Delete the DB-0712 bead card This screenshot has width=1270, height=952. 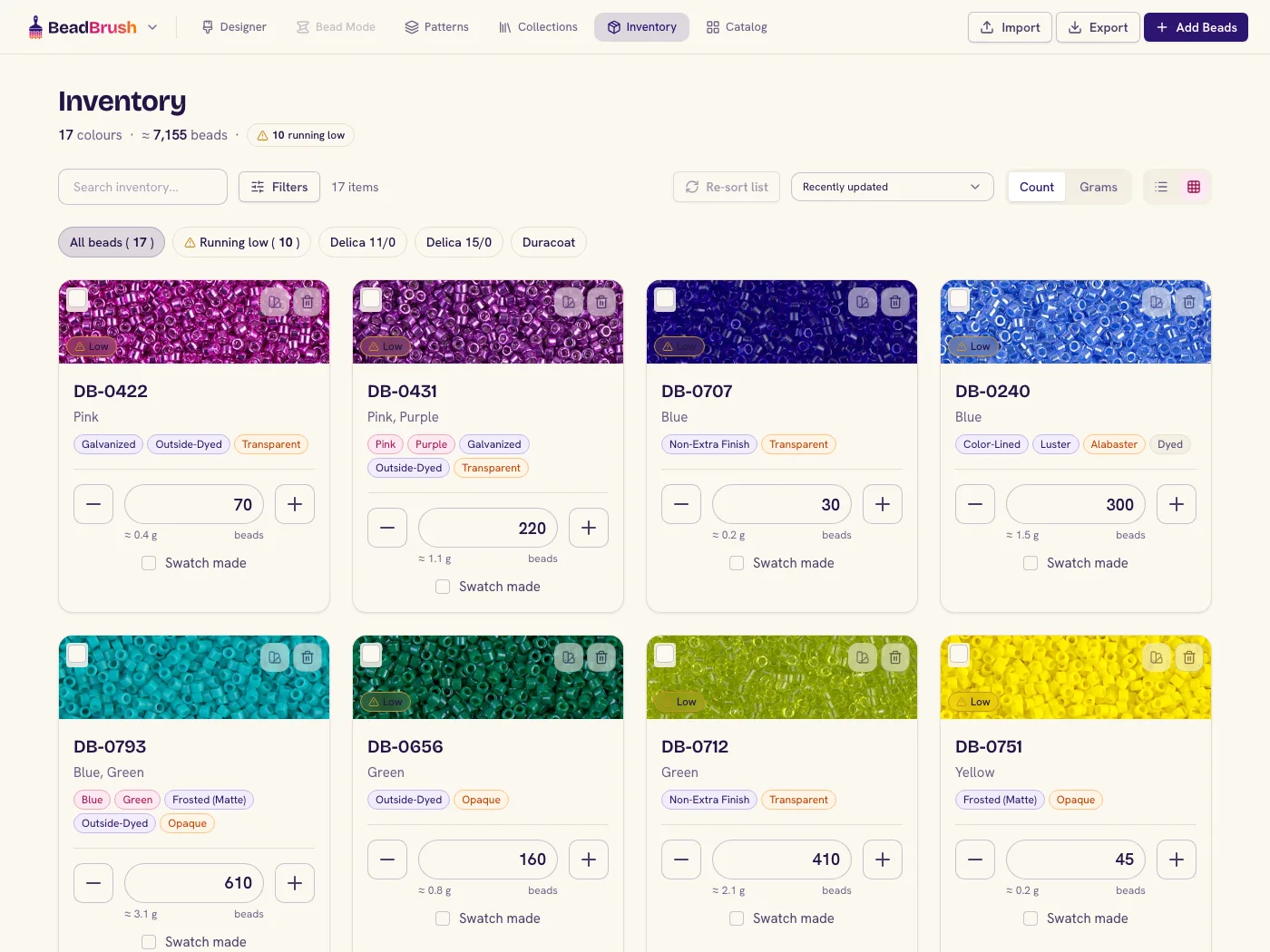click(x=895, y=657)
